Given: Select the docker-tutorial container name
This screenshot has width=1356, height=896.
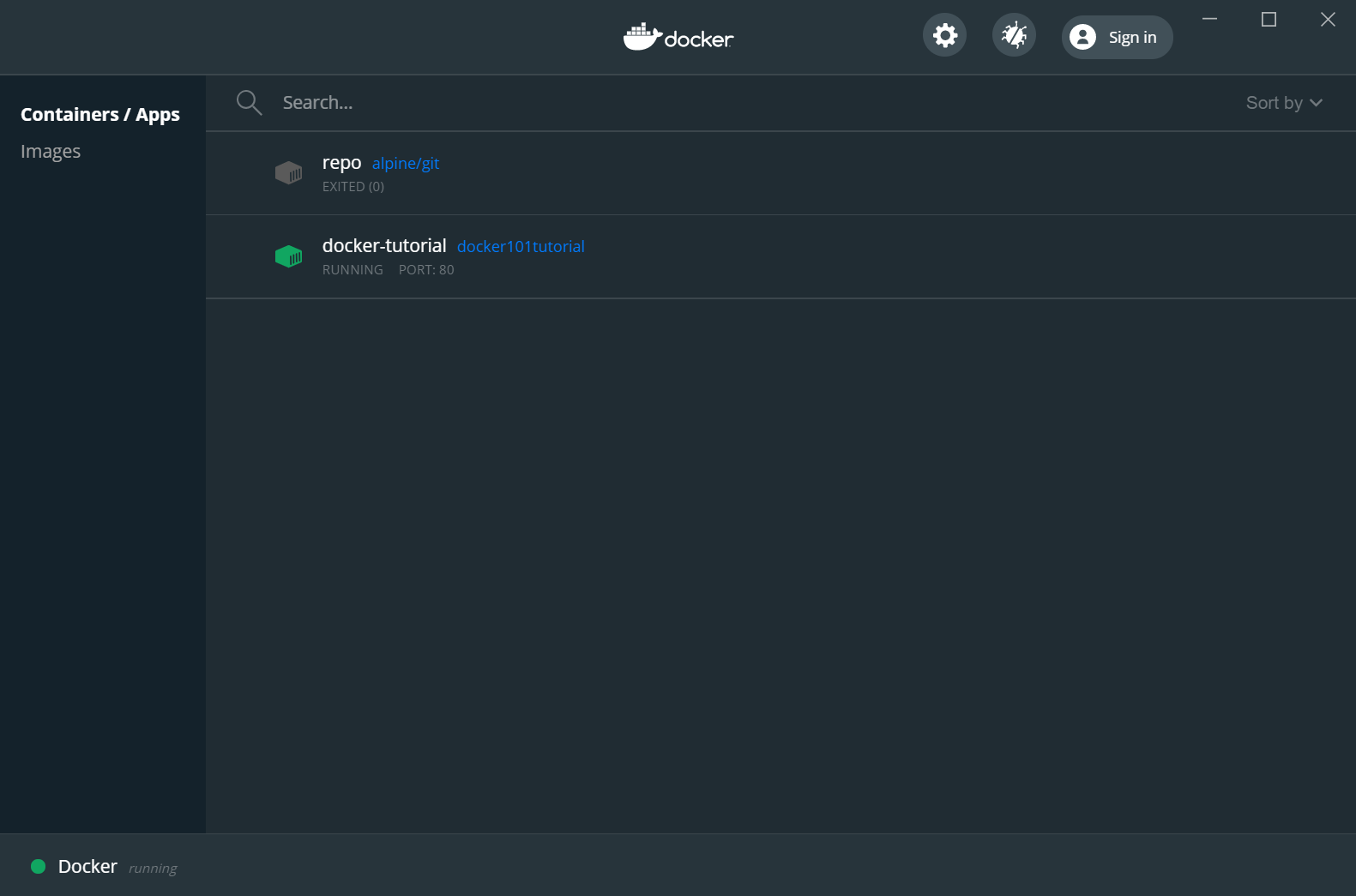Looking at the screenshot, I should pos(384,246).
